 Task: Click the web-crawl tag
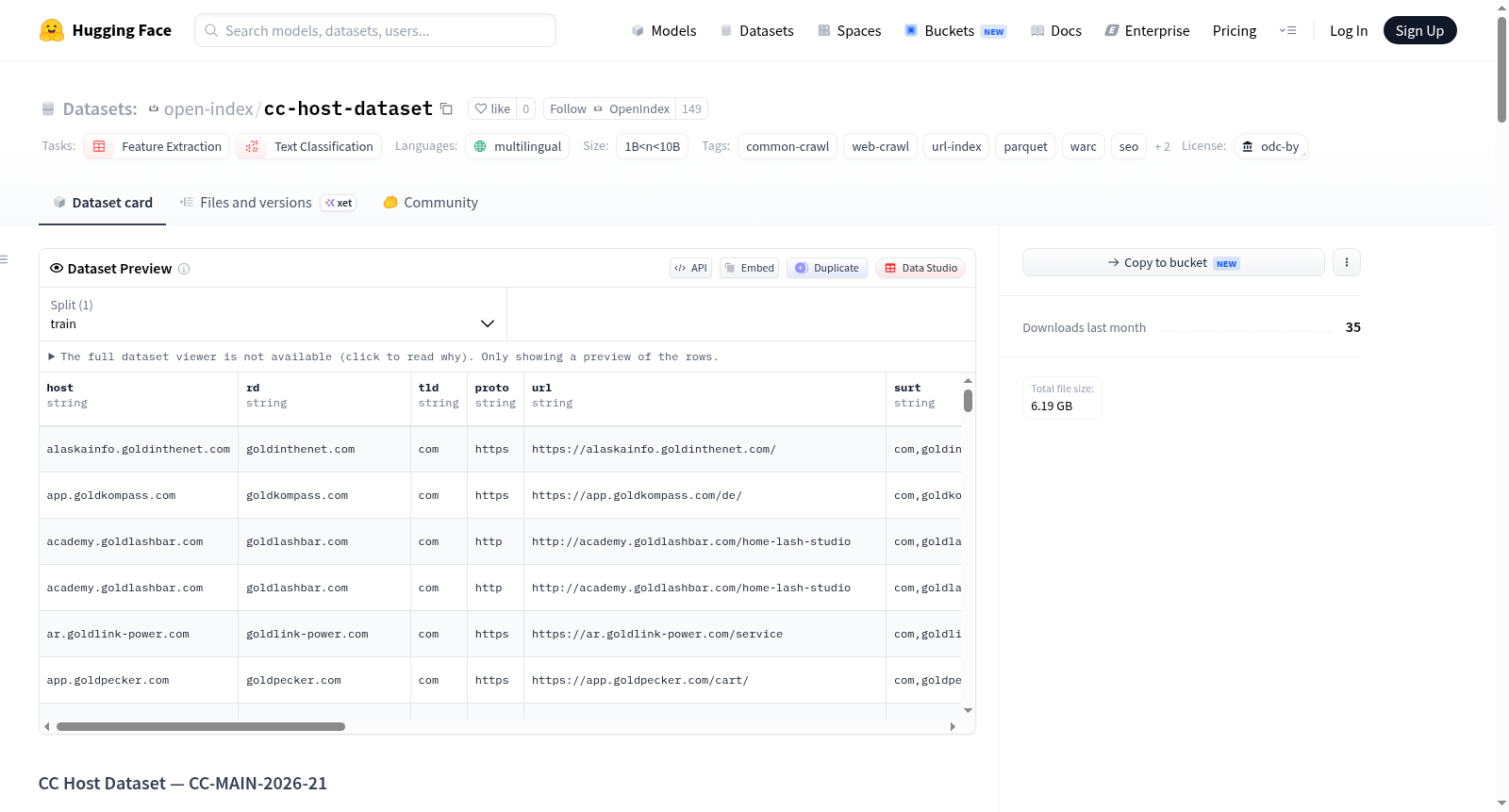(x=880, y=146)
